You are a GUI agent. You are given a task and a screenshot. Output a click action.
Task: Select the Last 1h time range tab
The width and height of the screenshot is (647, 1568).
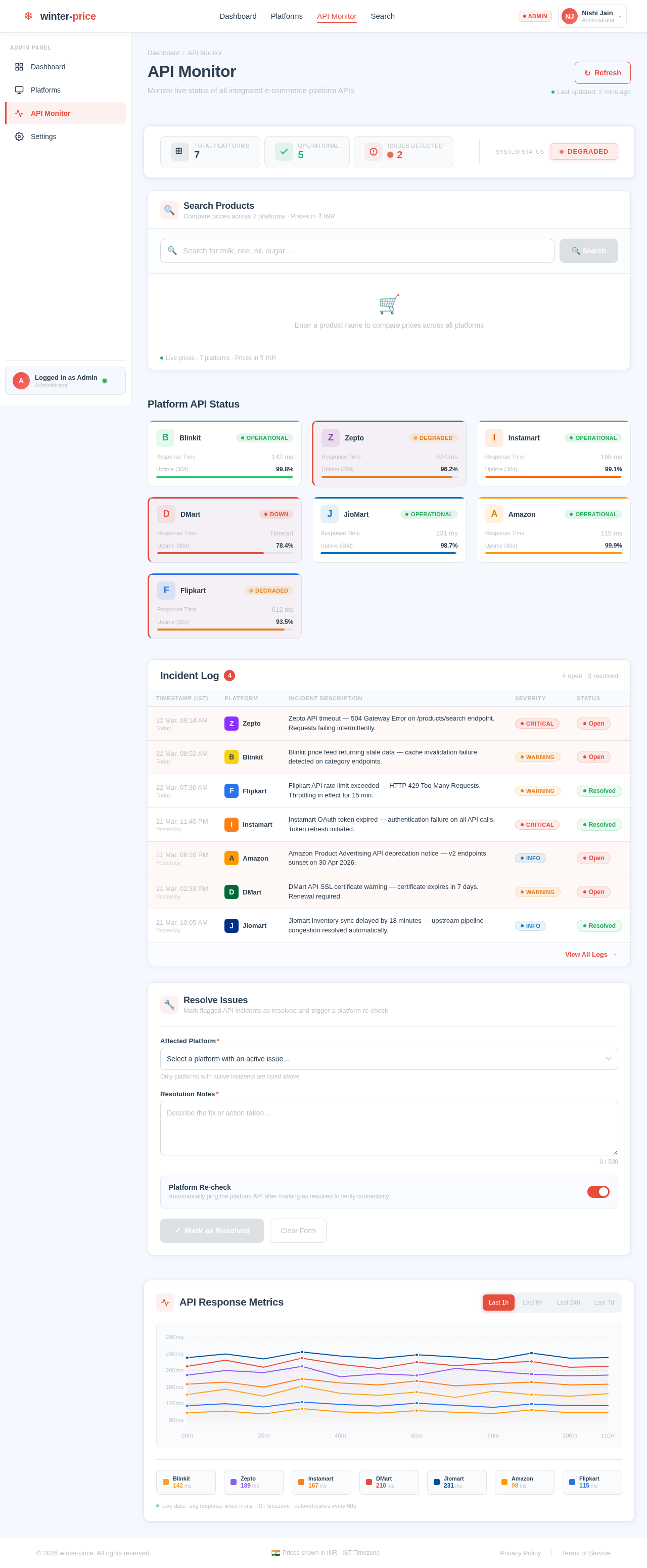point(498,1303)
